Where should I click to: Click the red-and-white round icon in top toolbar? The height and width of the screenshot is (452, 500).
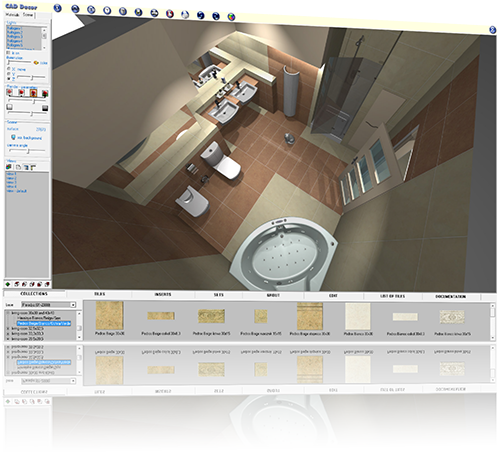click(170, 14)
